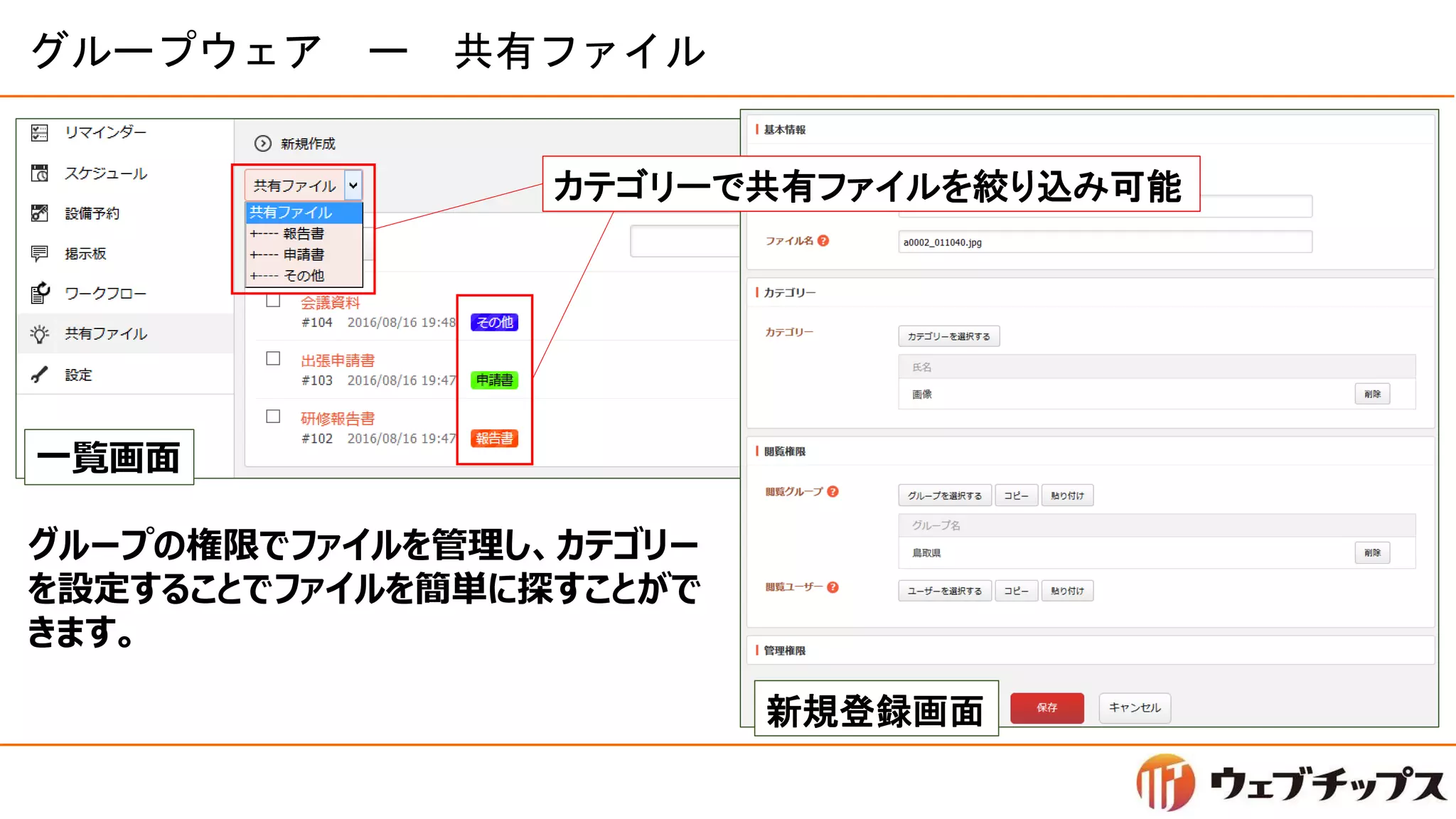This screenshot has width=1456, height=819.
Task: Open スケジュール menu item
Action: 106,173
